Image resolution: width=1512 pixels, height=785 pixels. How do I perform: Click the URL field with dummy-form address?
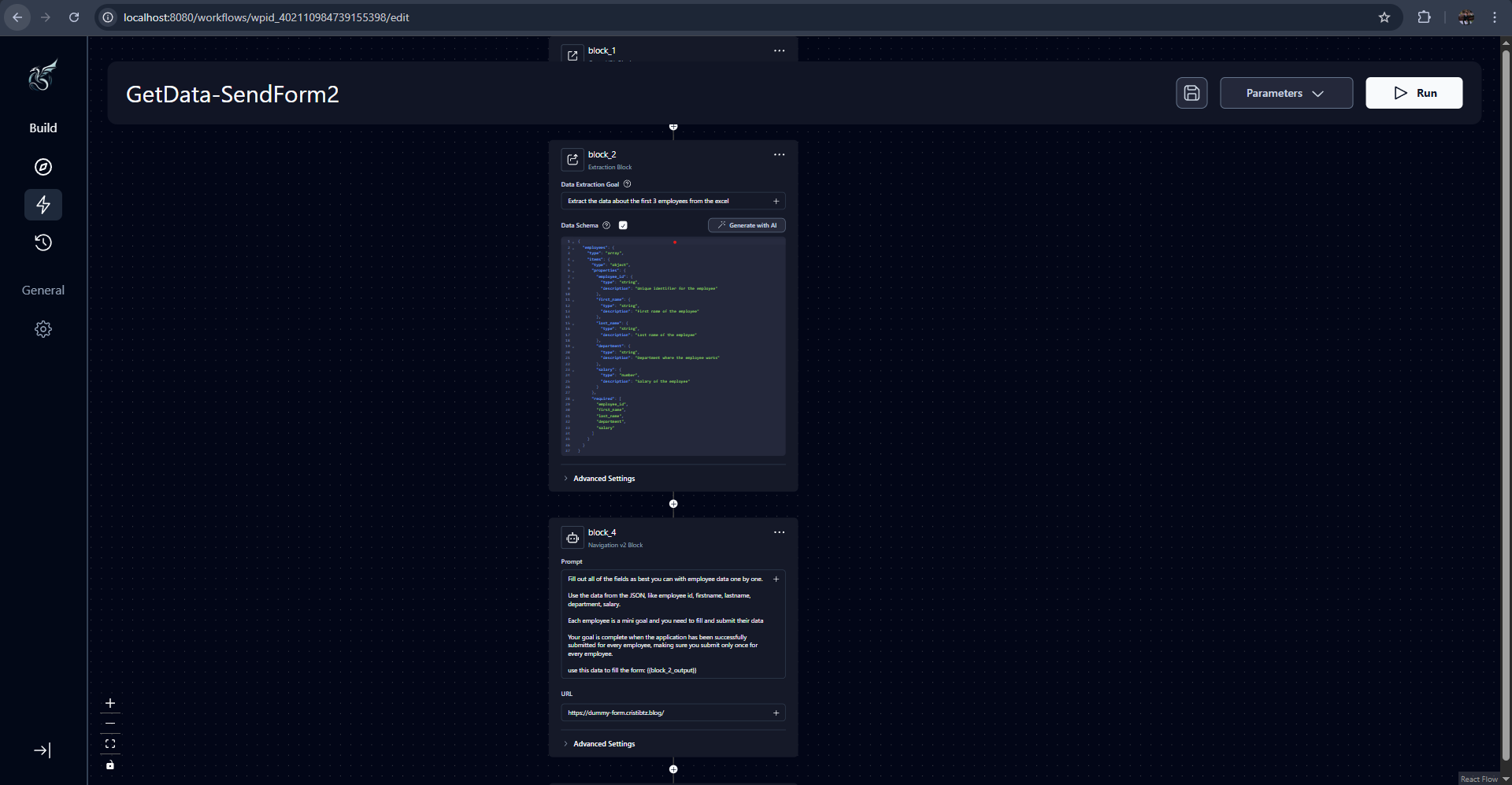click(673, 713)
